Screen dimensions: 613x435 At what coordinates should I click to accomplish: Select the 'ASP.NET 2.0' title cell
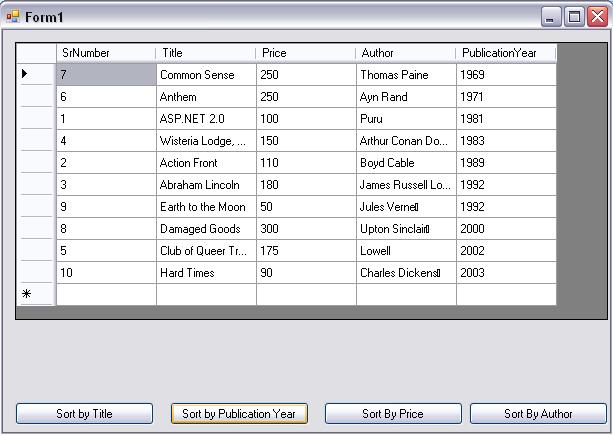point(206,118)
